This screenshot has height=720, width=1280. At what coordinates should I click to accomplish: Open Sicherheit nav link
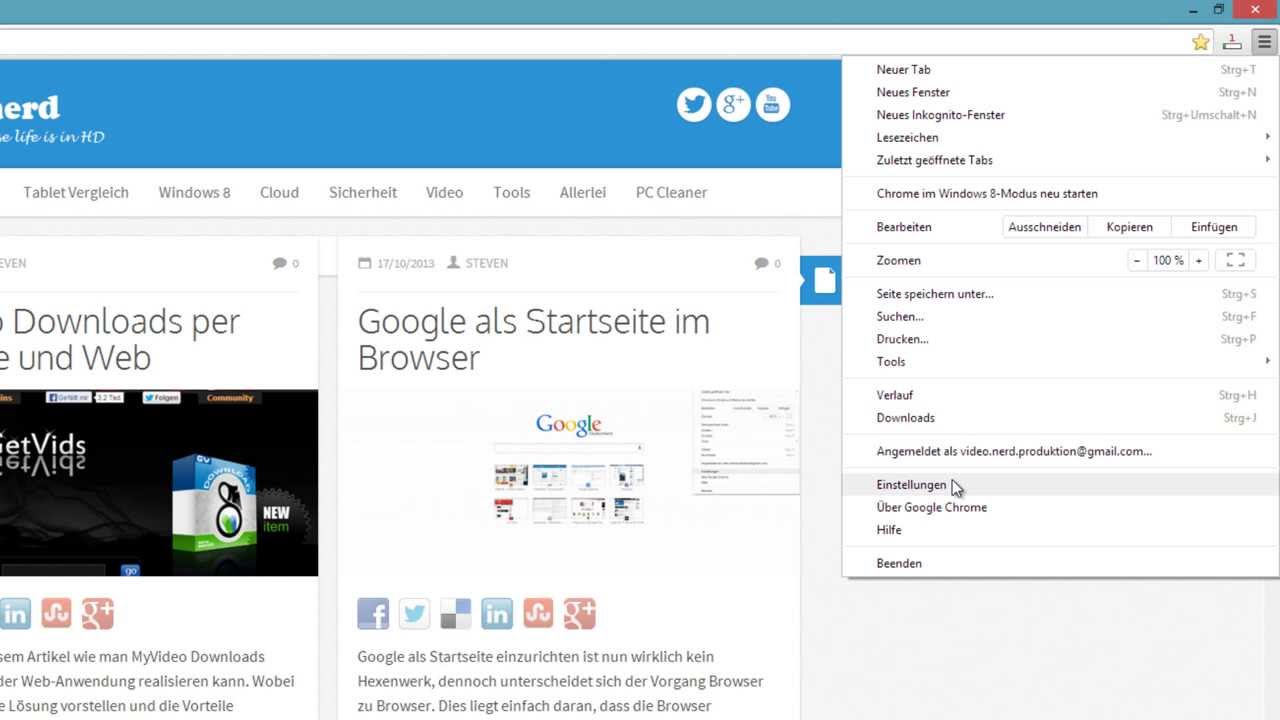point(363,192)
